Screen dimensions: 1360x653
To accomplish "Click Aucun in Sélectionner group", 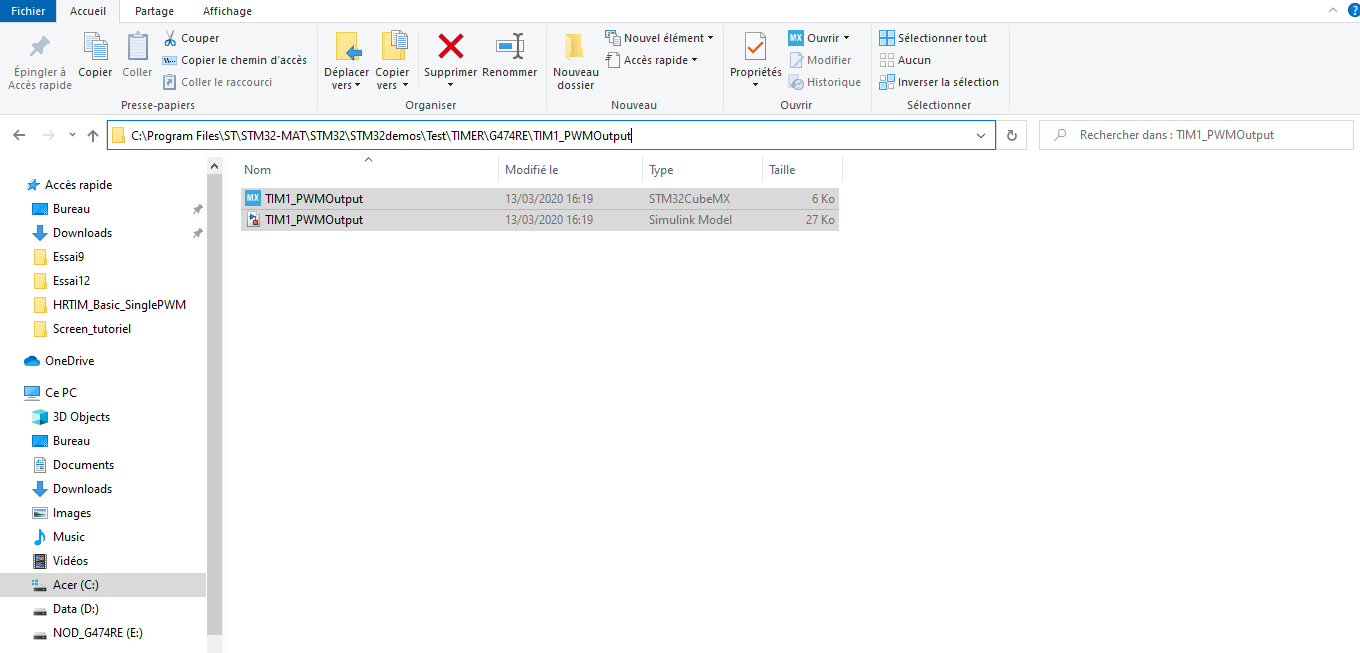I will (x=905, y=60).
